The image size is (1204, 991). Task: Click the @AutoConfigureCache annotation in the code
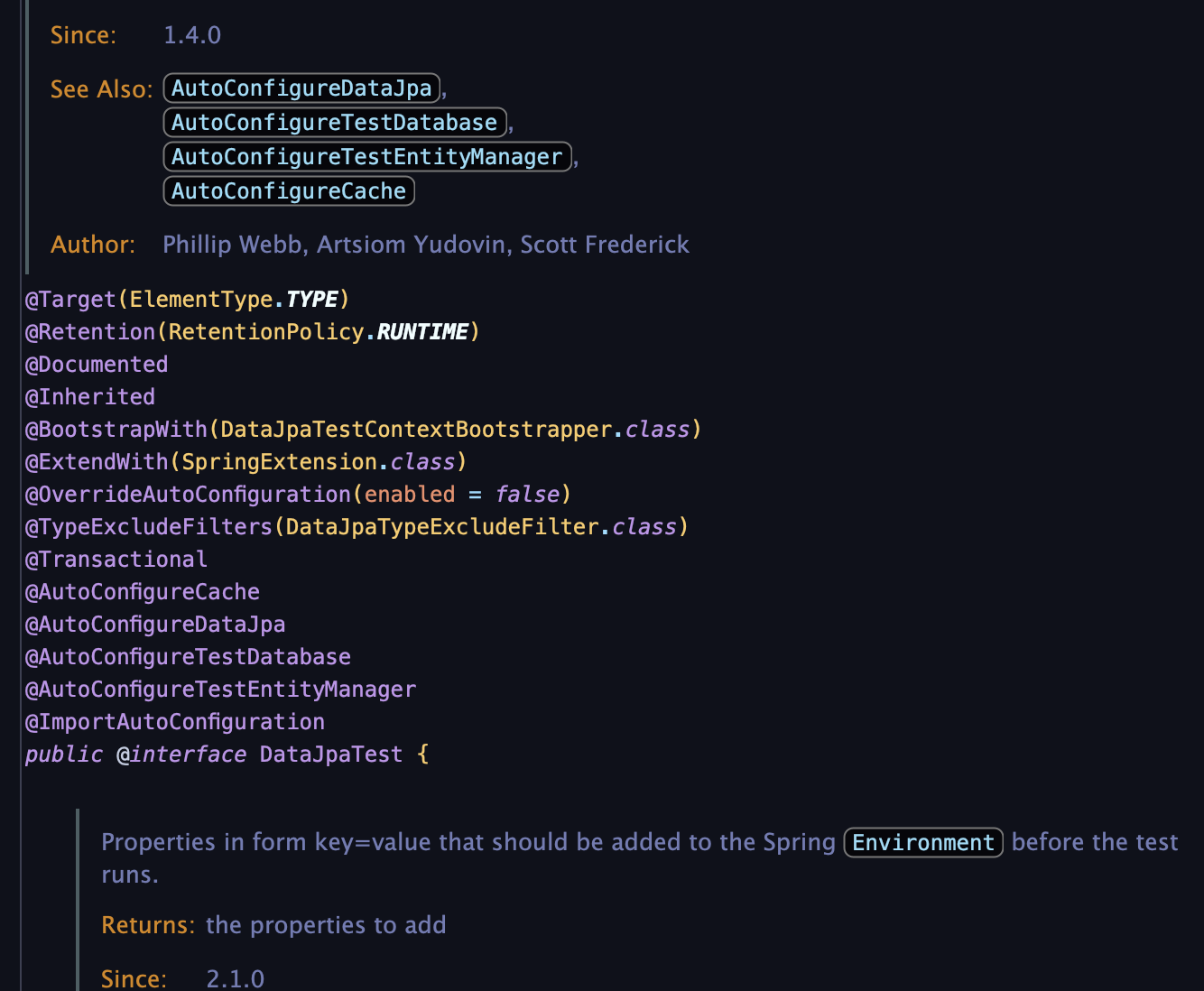[x=143, y=592]
